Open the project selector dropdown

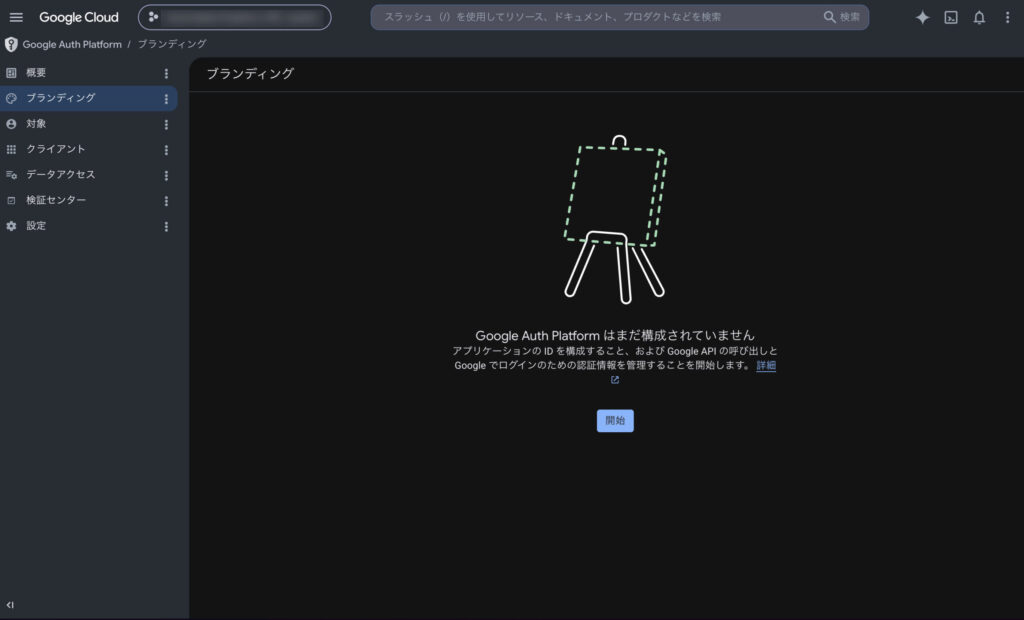234,18
